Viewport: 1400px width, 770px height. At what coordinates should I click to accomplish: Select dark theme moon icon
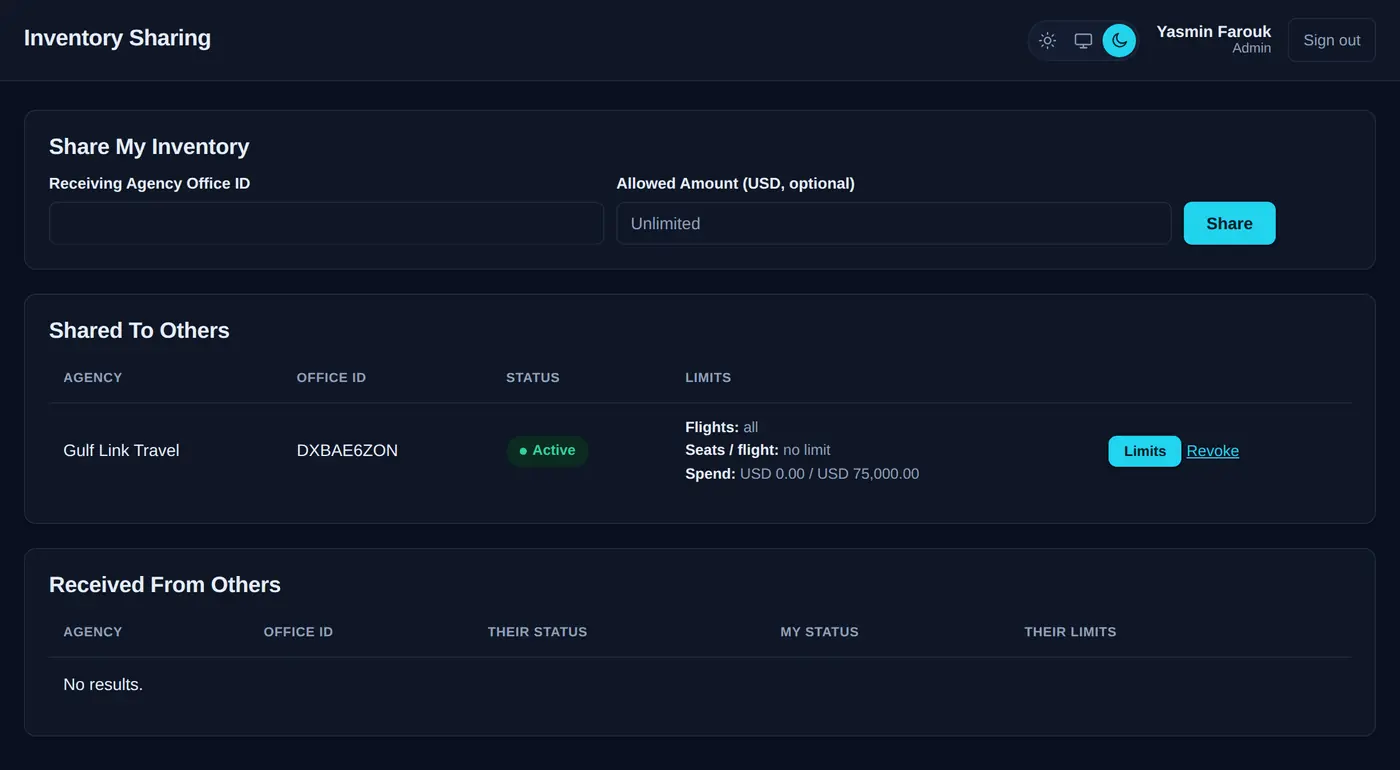pyautogui.click(x=1119, y=41)
